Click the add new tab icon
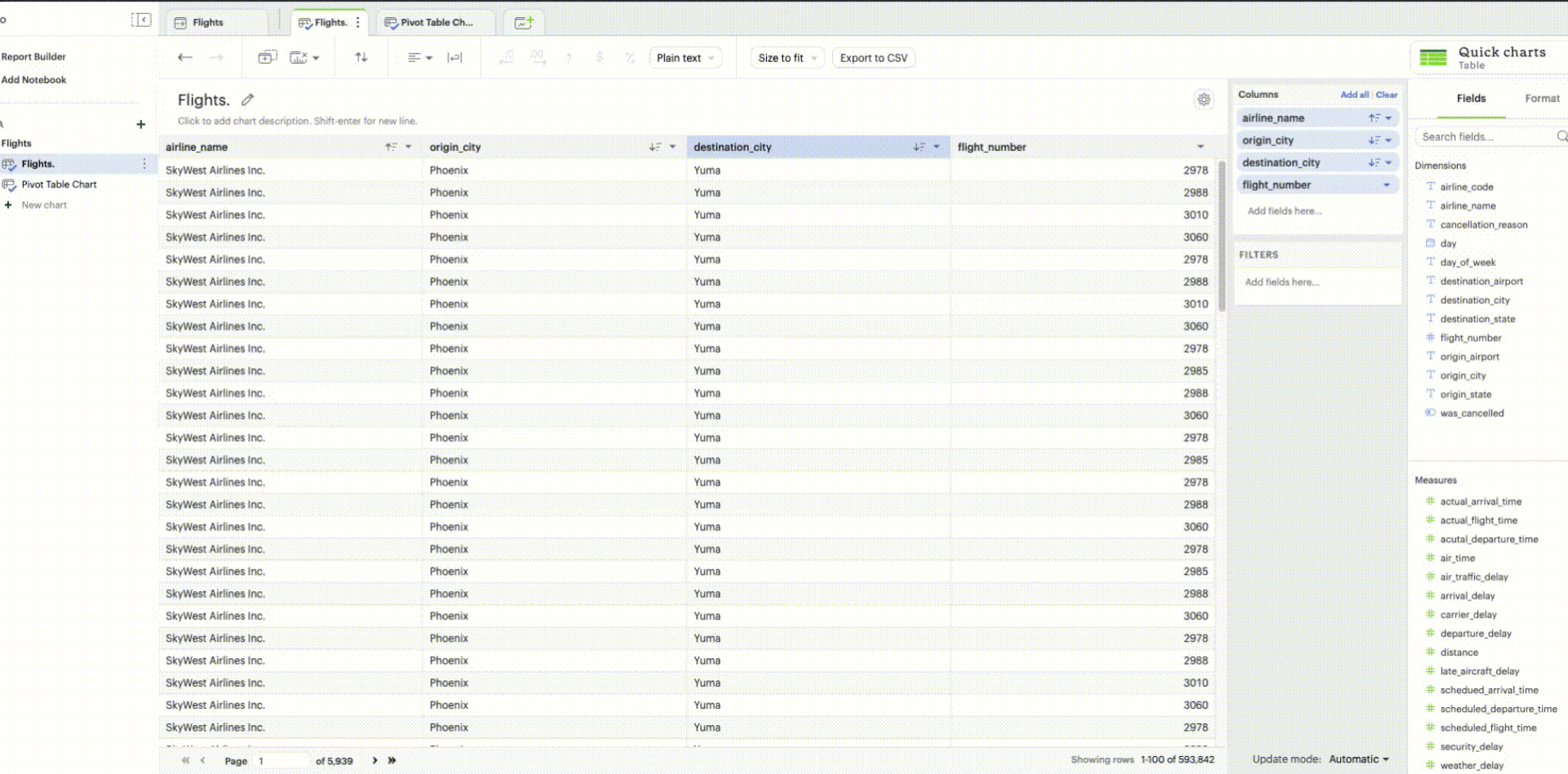The width and height of the screenshot is (1568, 774). [x=523, y=23]
